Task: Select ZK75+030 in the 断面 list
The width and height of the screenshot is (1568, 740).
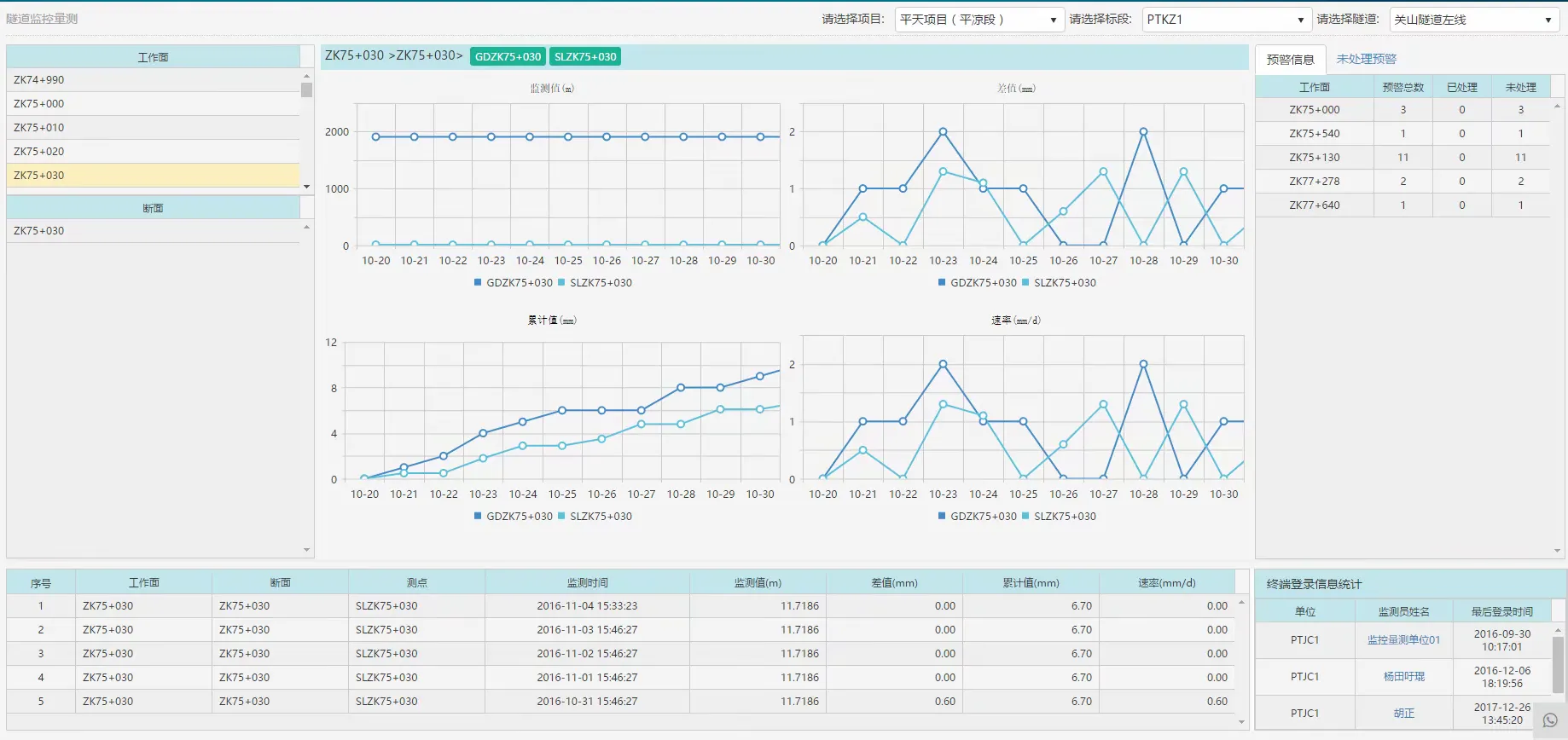Action: coord(154,231)
